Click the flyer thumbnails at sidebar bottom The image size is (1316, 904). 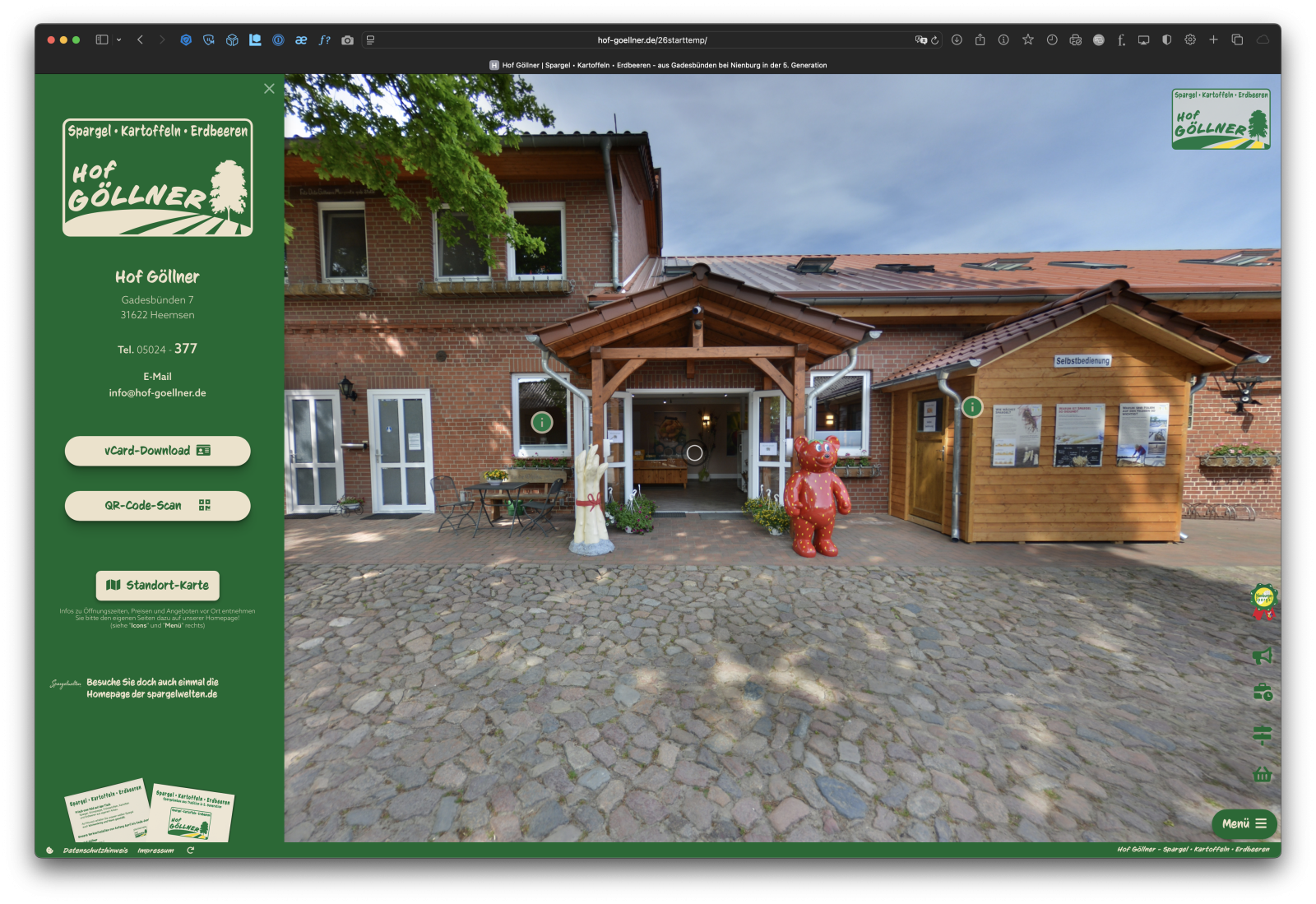click(x=150, y=810)
